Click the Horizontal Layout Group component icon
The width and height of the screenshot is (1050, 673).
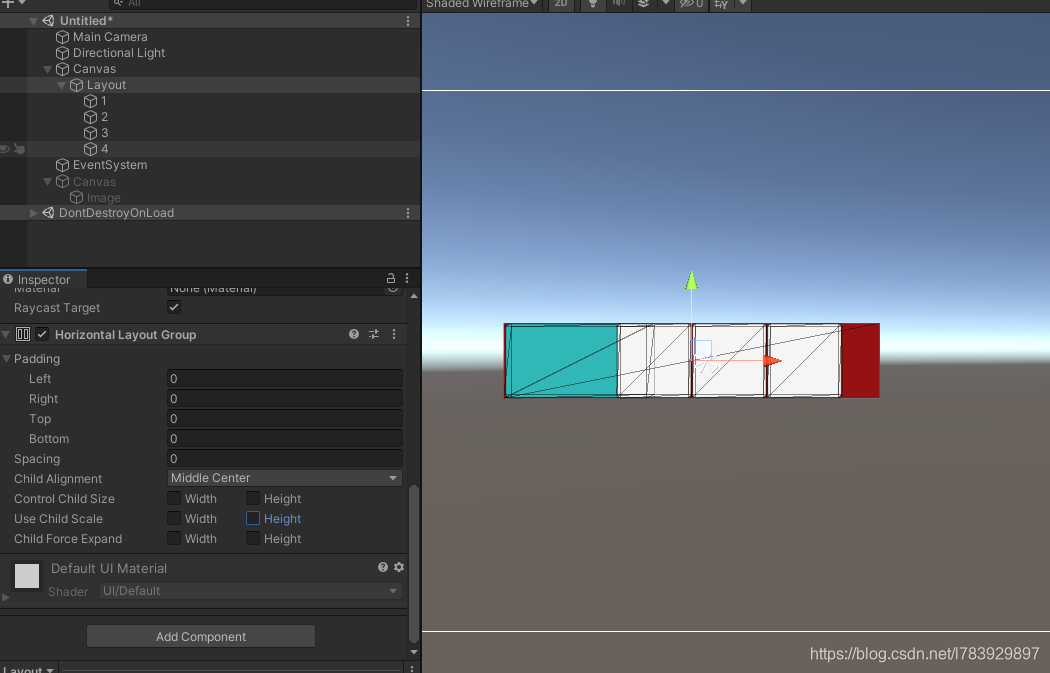coord(23,334)
